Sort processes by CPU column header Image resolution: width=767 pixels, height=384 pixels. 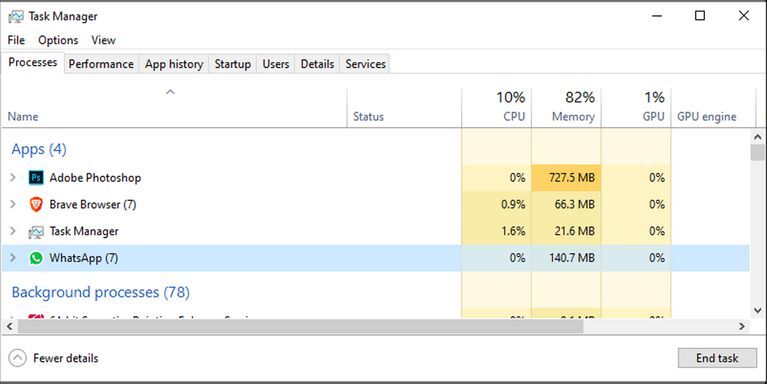[x=496, y=108]
